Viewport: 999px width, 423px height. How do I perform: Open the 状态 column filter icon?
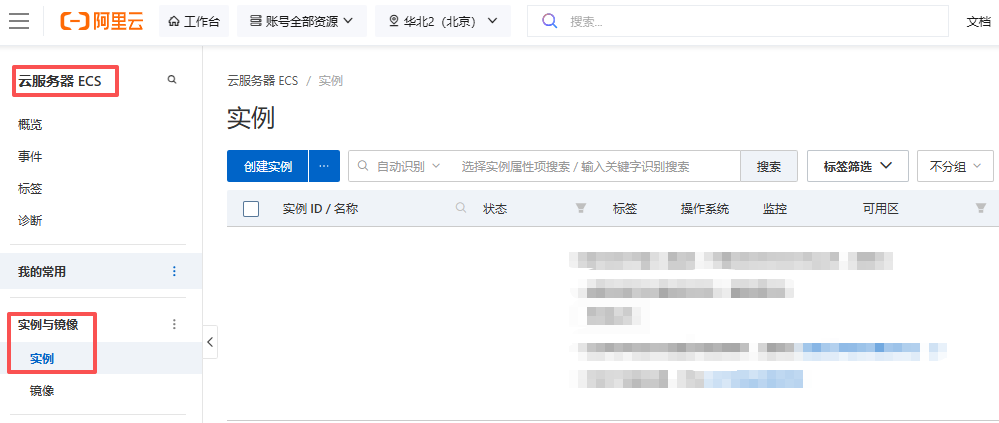[580, 208]
